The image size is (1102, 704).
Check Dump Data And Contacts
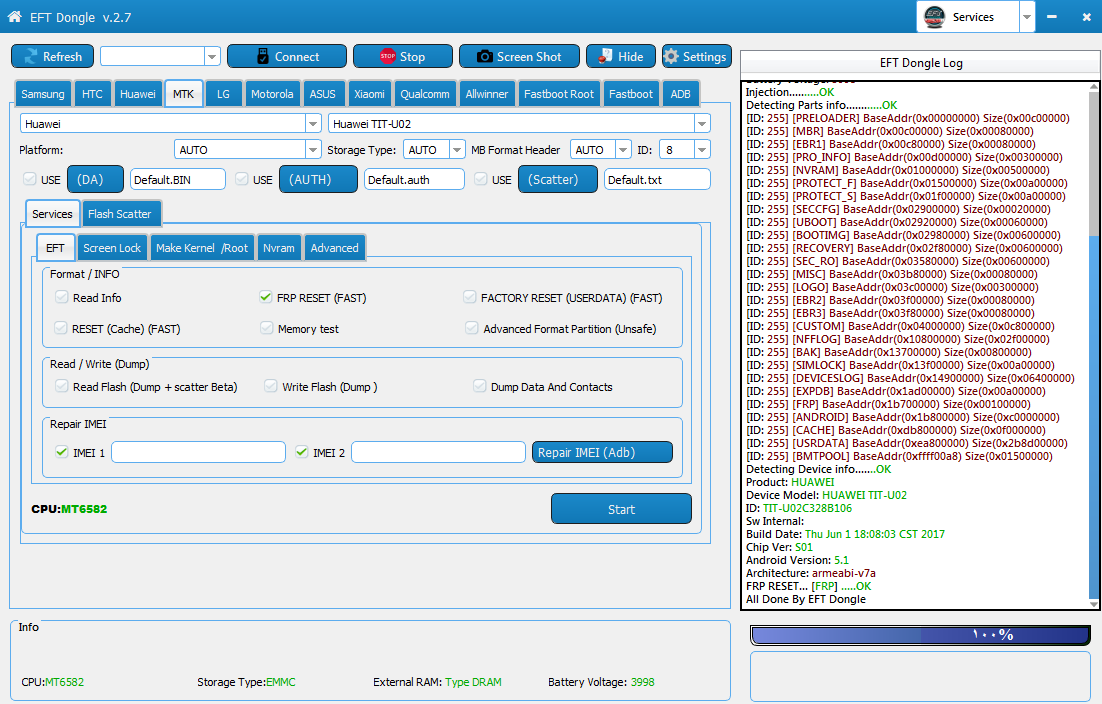point(479,386)
